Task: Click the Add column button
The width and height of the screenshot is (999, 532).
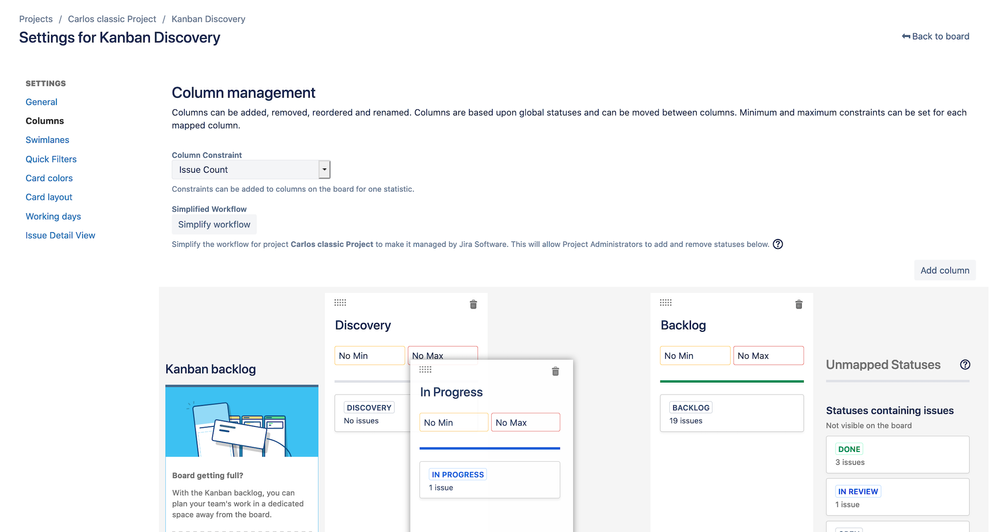Action: (x=945, y=270)
